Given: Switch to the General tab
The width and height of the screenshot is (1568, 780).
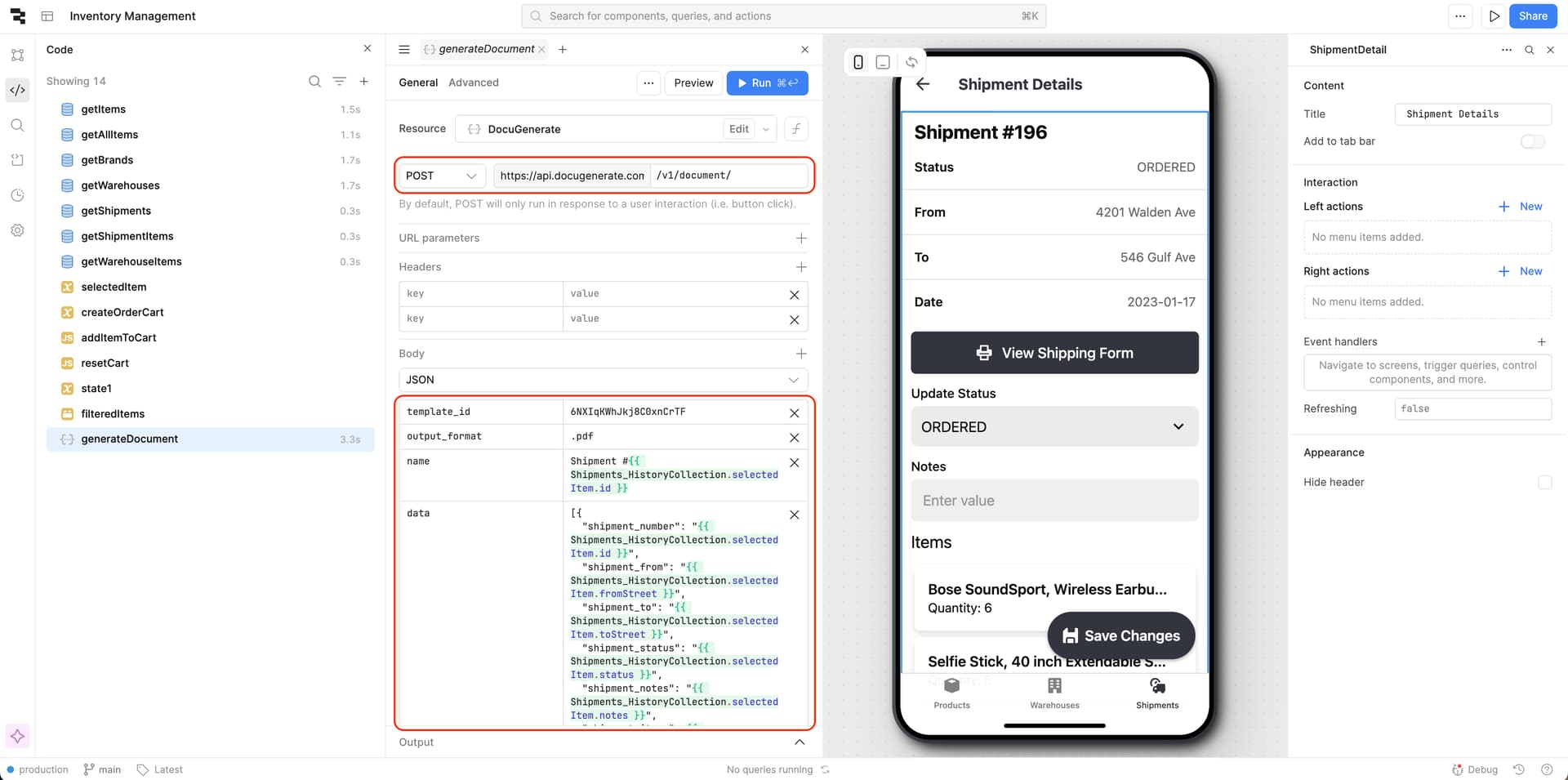Looking at the screenshot, I should [x=418, y=82].
